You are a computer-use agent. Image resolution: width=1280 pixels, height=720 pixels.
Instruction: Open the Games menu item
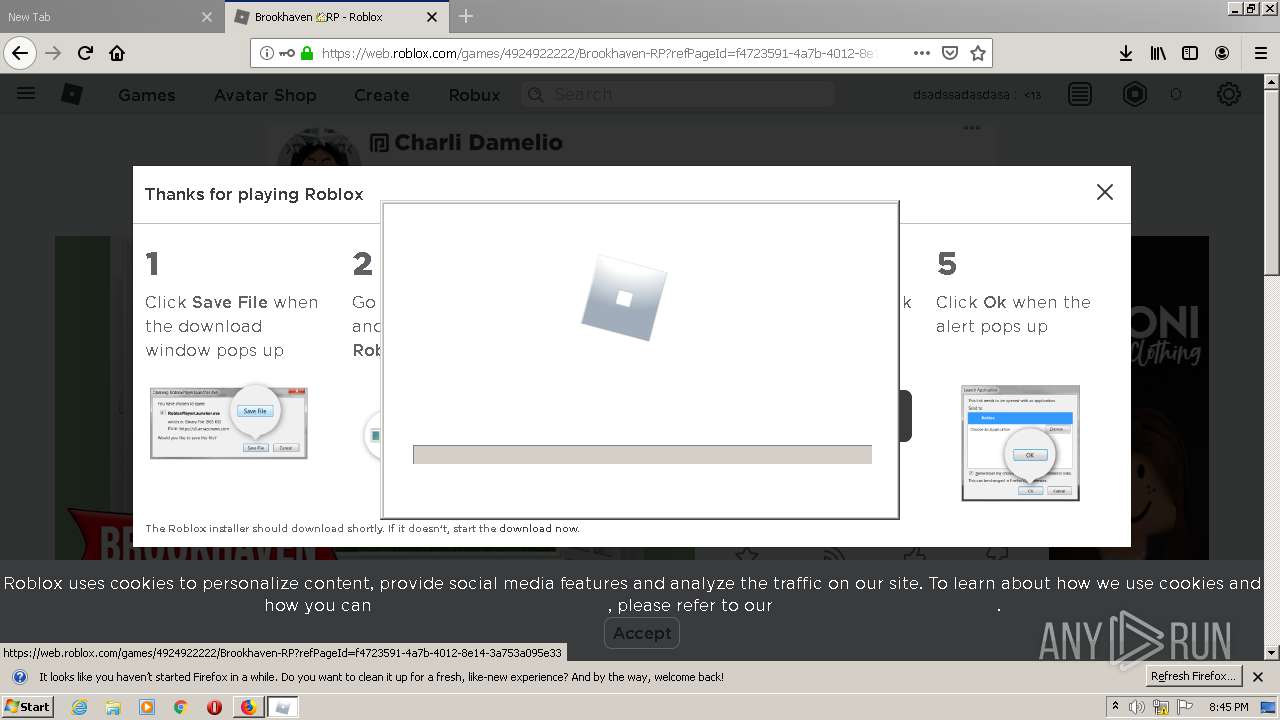[147, 95]
